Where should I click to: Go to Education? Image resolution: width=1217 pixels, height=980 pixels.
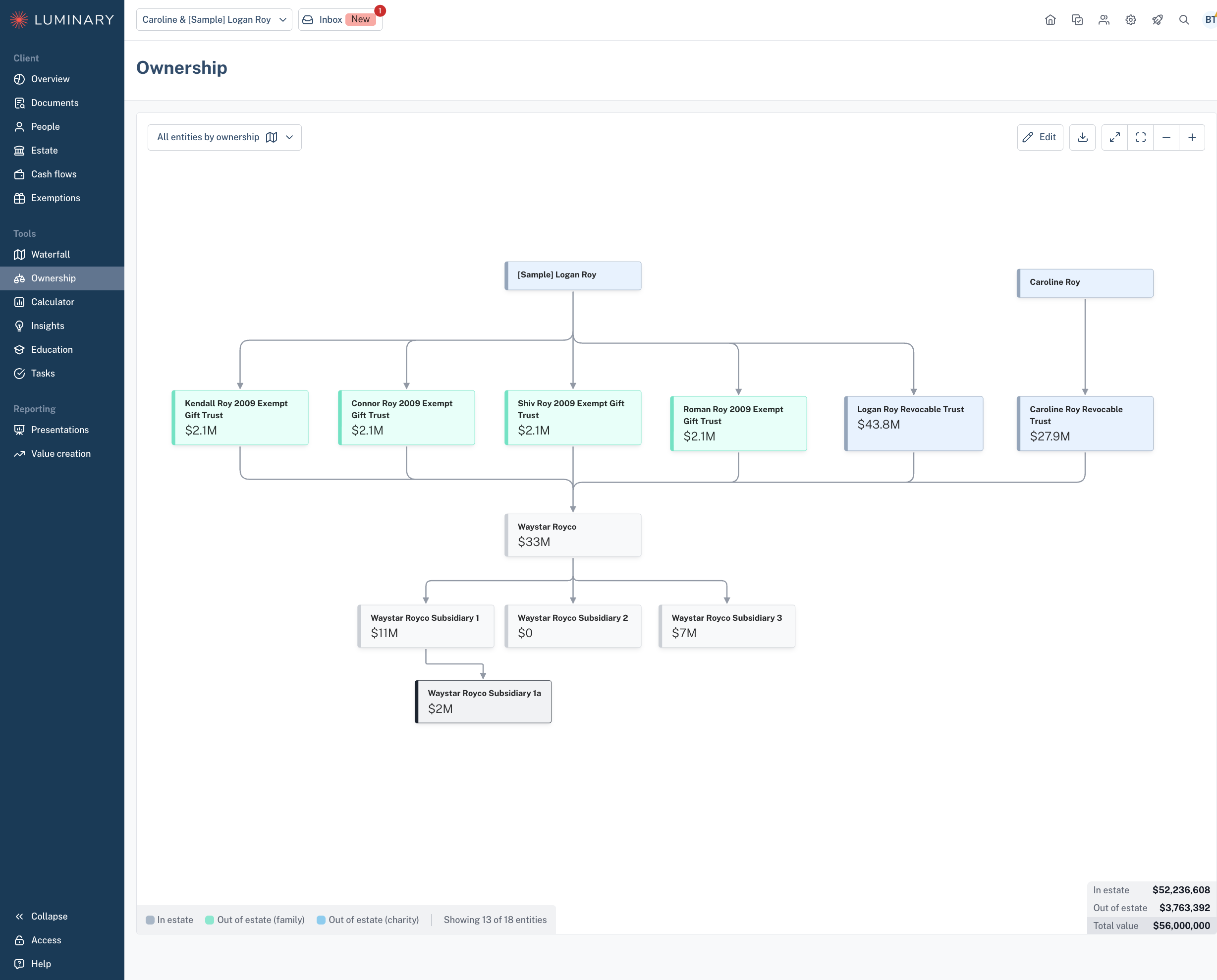pyautogui.click(x=62, y=349)
